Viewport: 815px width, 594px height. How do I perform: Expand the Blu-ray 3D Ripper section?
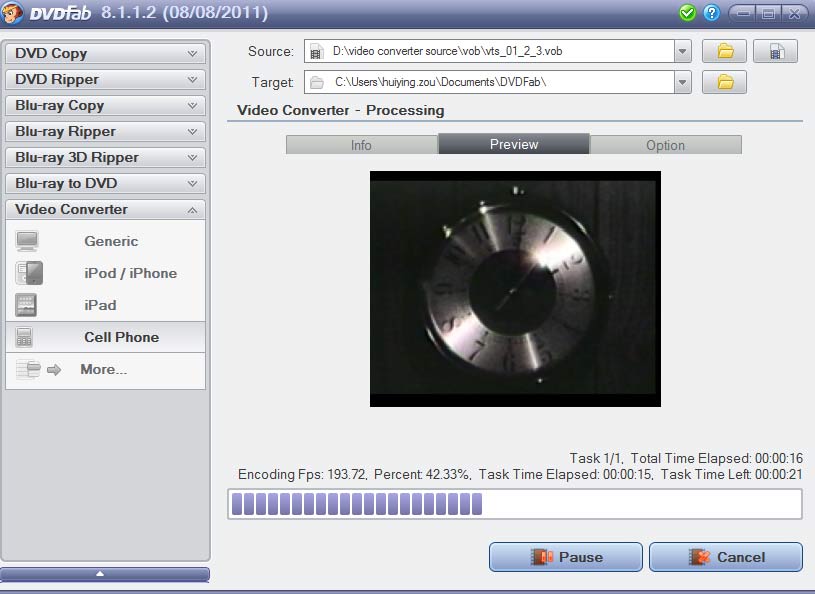pyautogui.click(x=106, y=157)
